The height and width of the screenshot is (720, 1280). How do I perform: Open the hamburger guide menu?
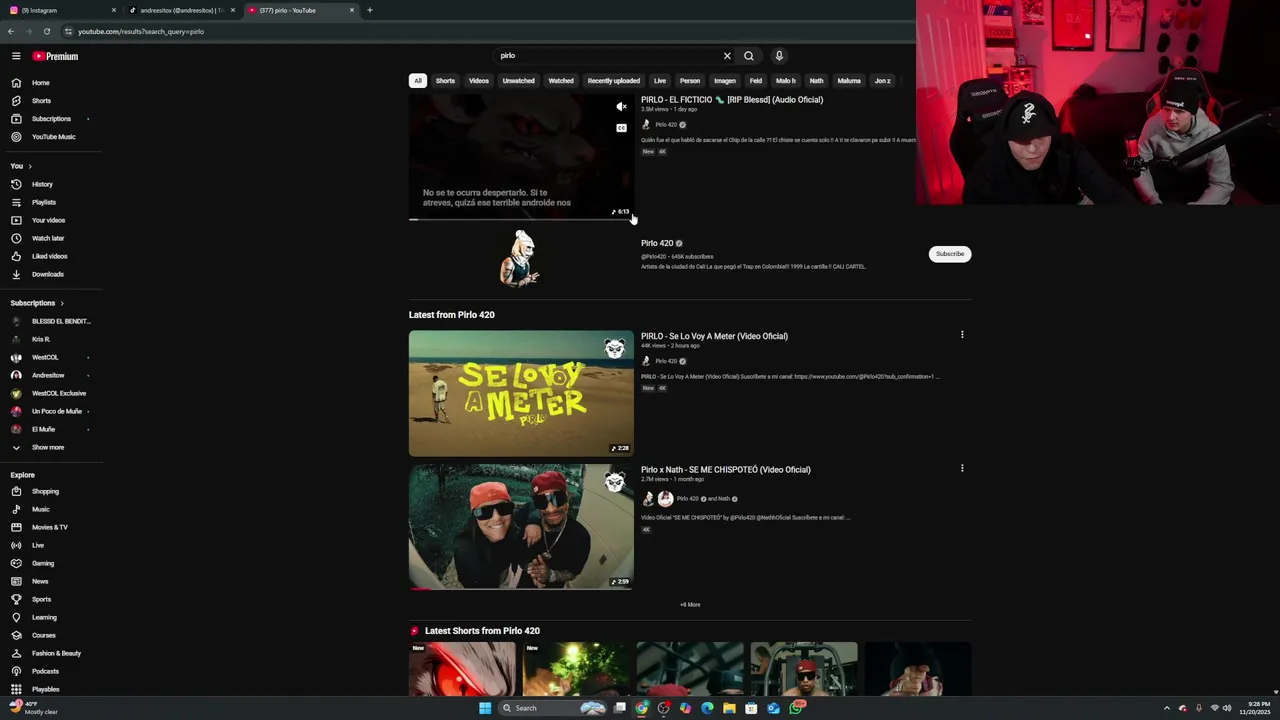coord(16,56)
